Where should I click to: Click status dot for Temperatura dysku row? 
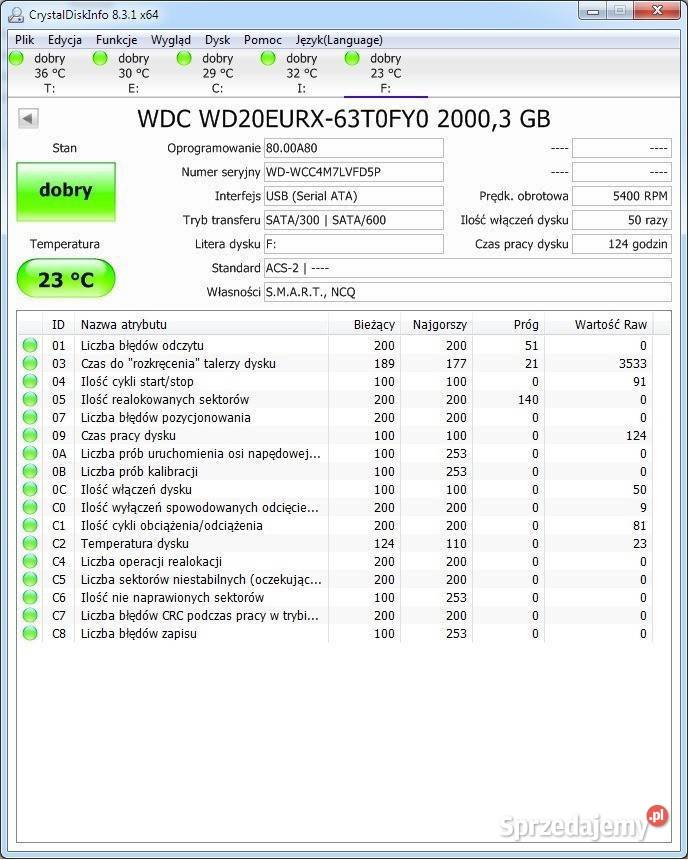tap(30, 544)
